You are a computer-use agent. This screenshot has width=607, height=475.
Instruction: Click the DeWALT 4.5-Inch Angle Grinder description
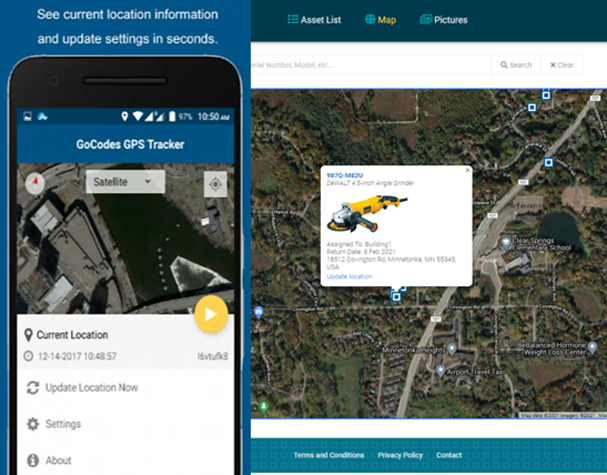coord(370,183)
